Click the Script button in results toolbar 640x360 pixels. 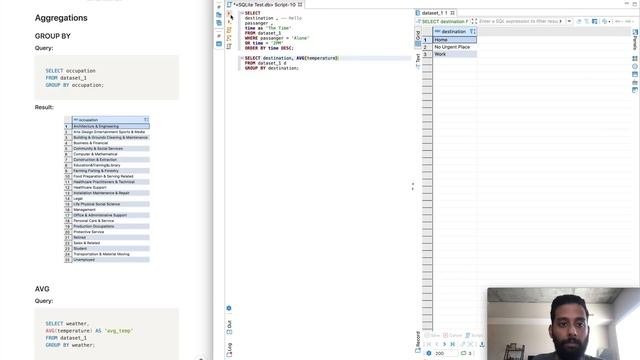pyautogui.click(x=474, y=336)
